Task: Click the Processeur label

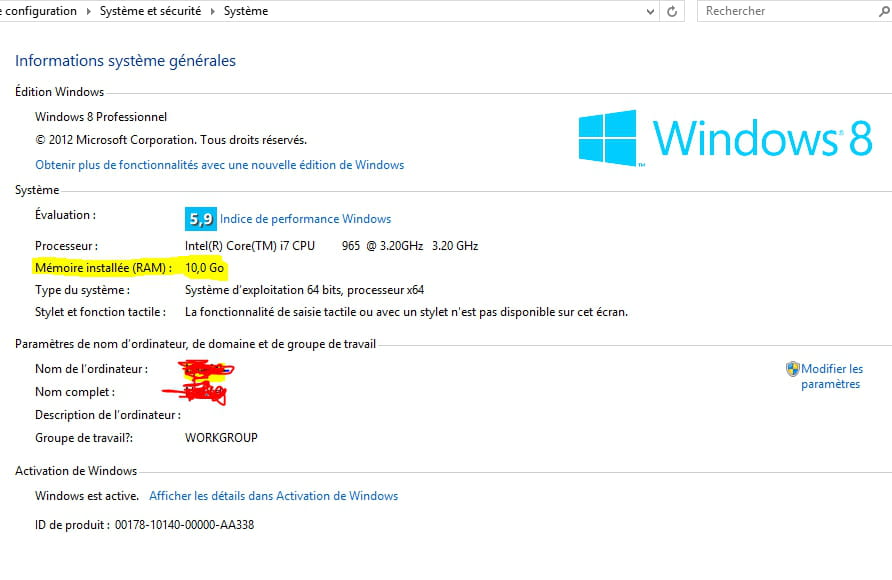Action: 67,246
